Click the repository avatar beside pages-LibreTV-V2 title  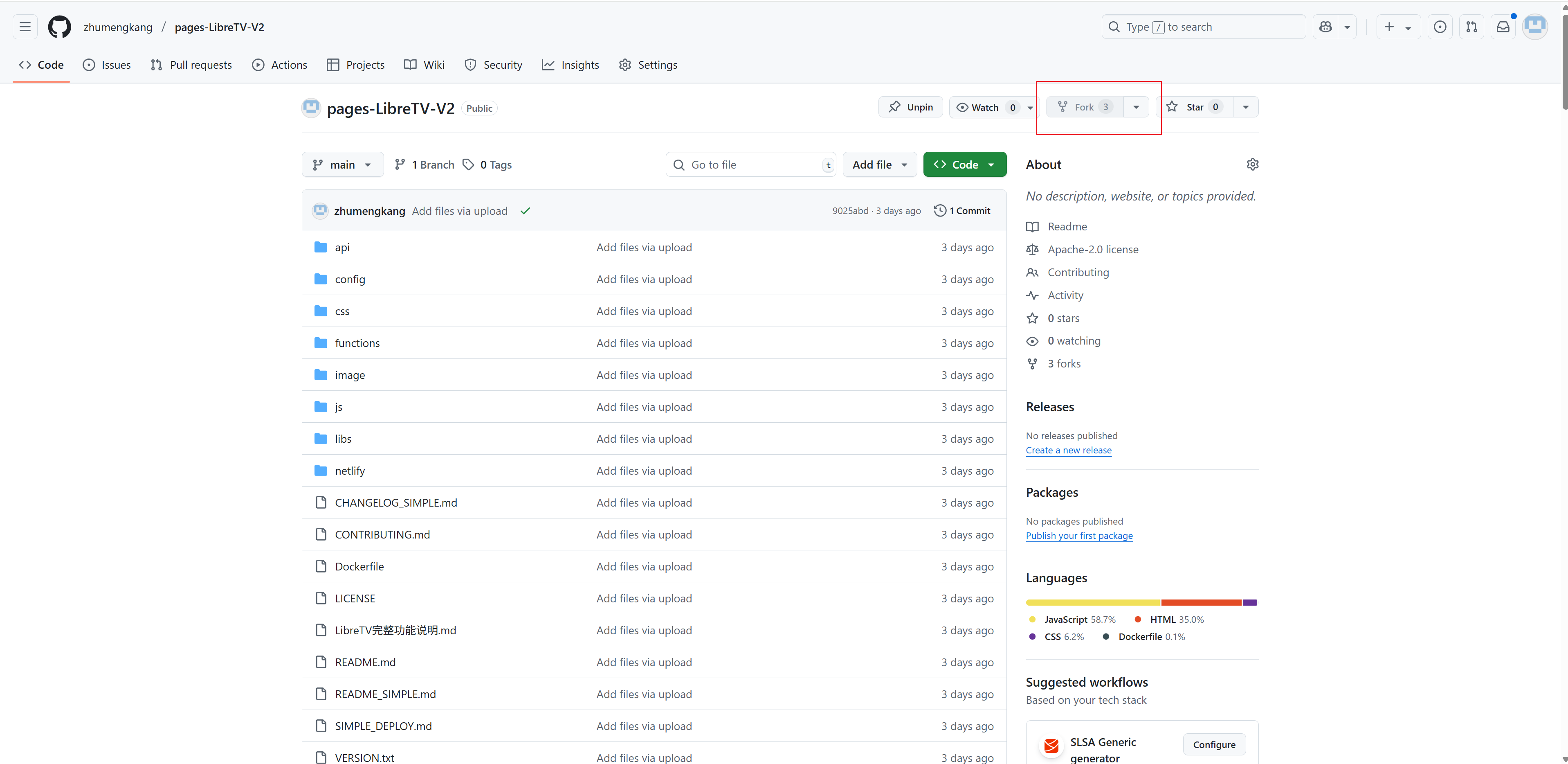pyautogui.click(x=311, y=108)
